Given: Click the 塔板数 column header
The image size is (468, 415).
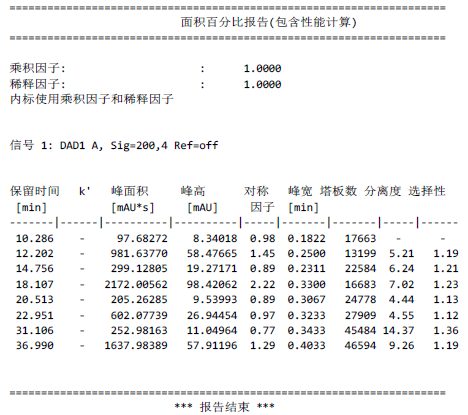Looking at the screenshot, I should 338,191.
